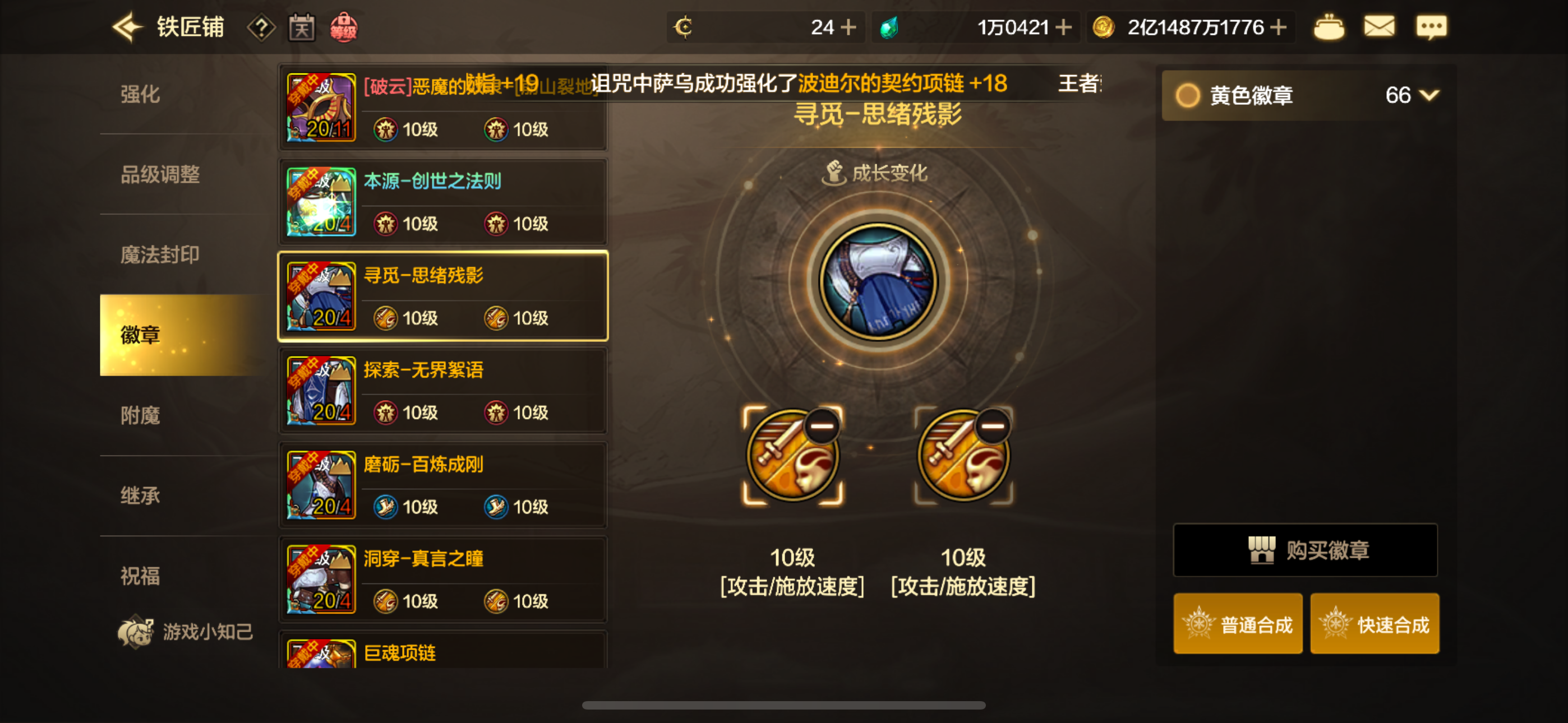Screen dimensions: 1568x723
Task: Add gold coins with the plus icon
Action: (x=1279, y=27)
